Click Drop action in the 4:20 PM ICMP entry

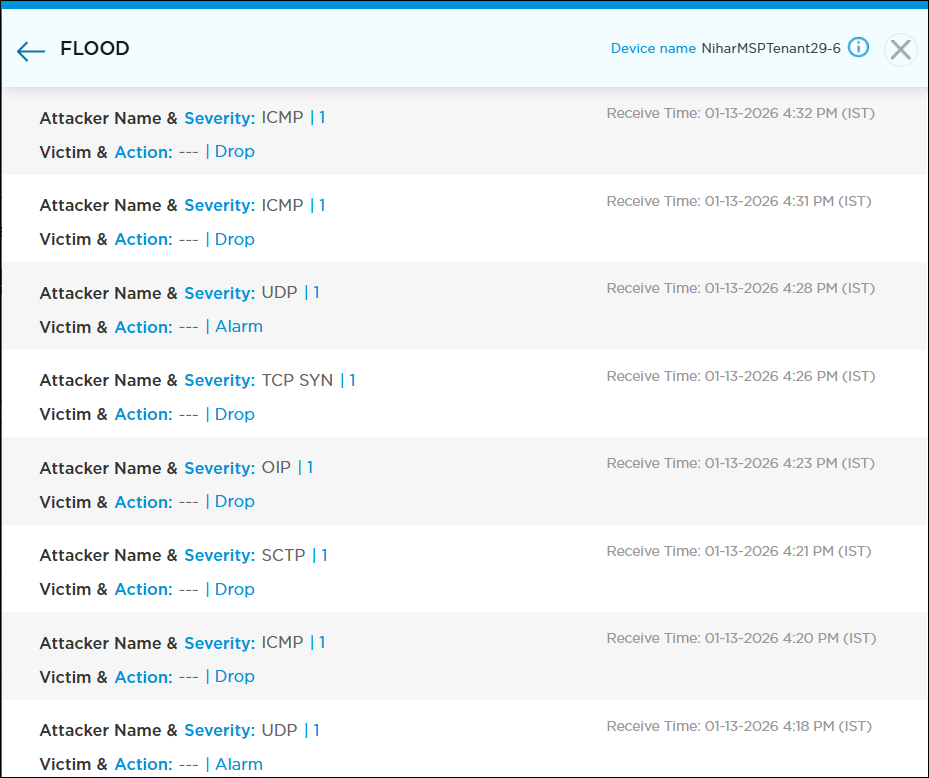click(235, 677)
